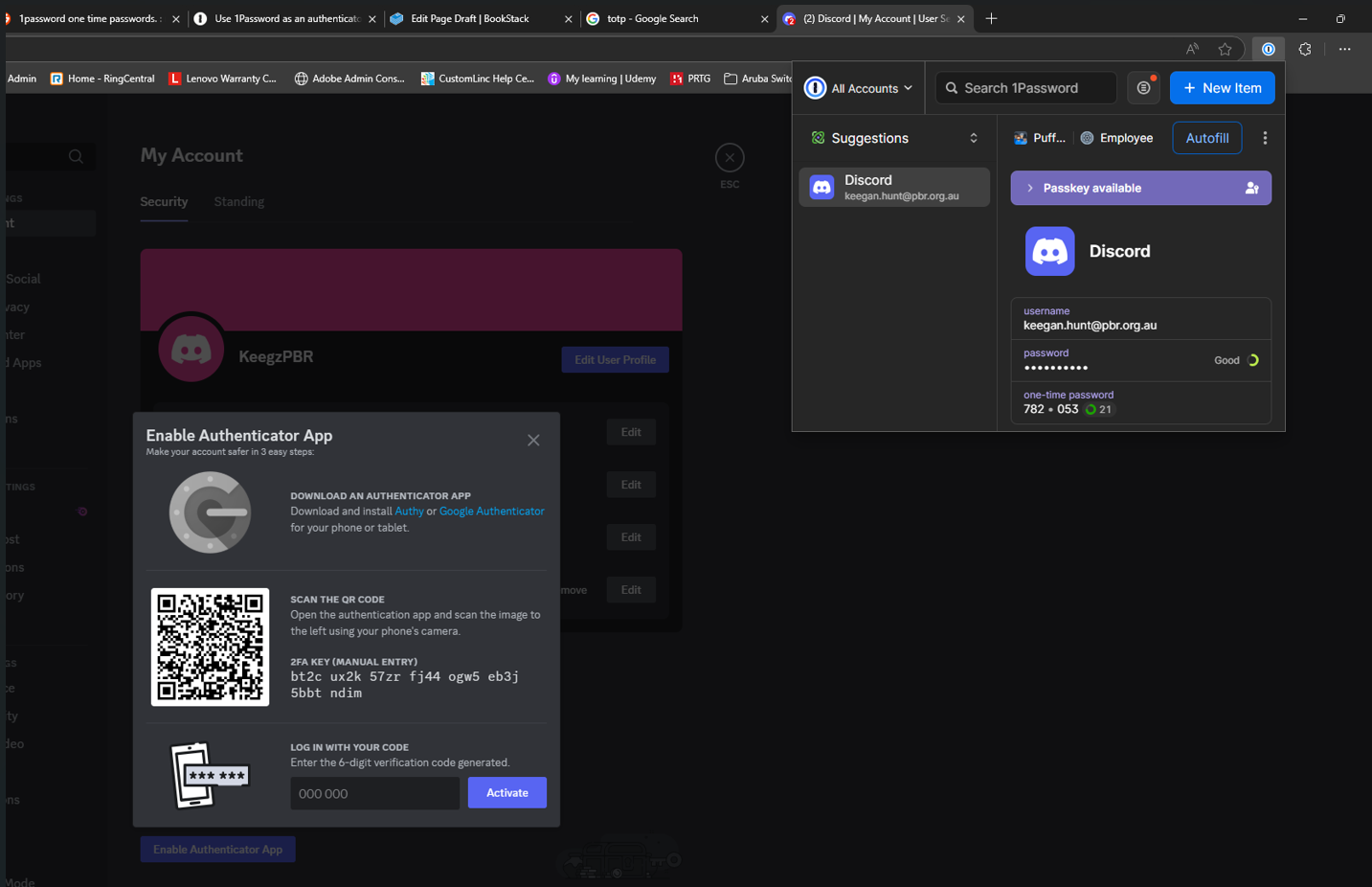Image resolution: width=1372 pixels, height=887 pixels.
Task: Open My learning Udemy bookmark
Action: pos(601,79)
